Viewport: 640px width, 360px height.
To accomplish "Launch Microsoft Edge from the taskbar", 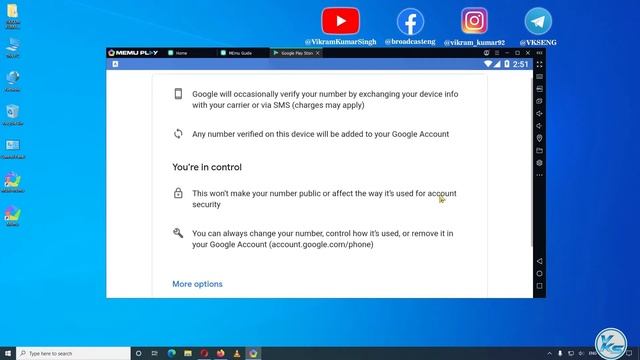I will point(171,353).
